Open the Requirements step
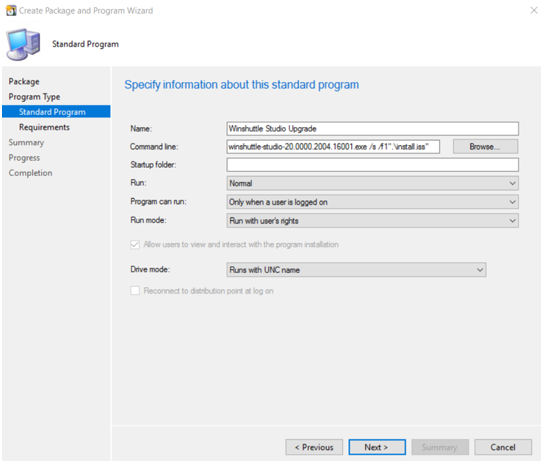Screen dimensions: 543x463 (x=44, y=127)
